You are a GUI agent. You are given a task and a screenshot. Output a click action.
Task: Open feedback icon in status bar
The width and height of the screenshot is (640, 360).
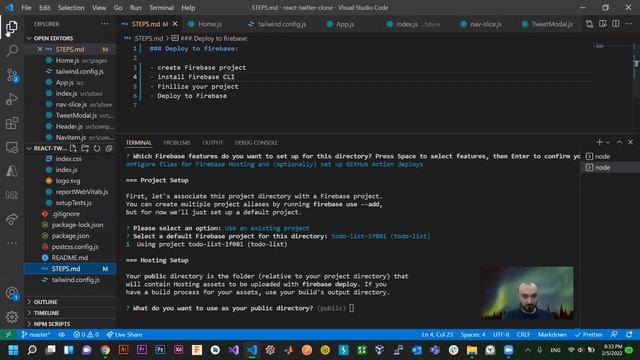(x=614, y=335)
